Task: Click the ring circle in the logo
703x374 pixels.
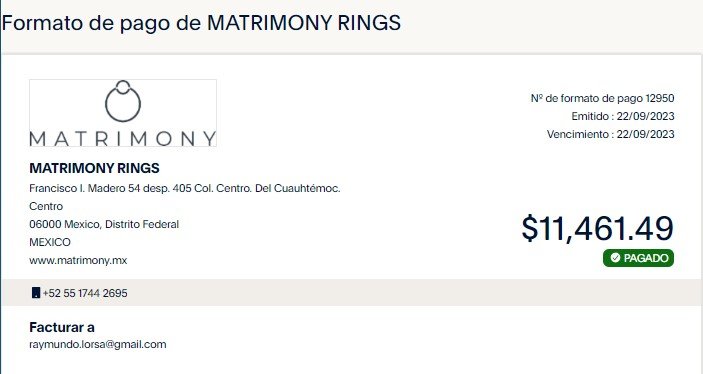Action: (123, 101)
